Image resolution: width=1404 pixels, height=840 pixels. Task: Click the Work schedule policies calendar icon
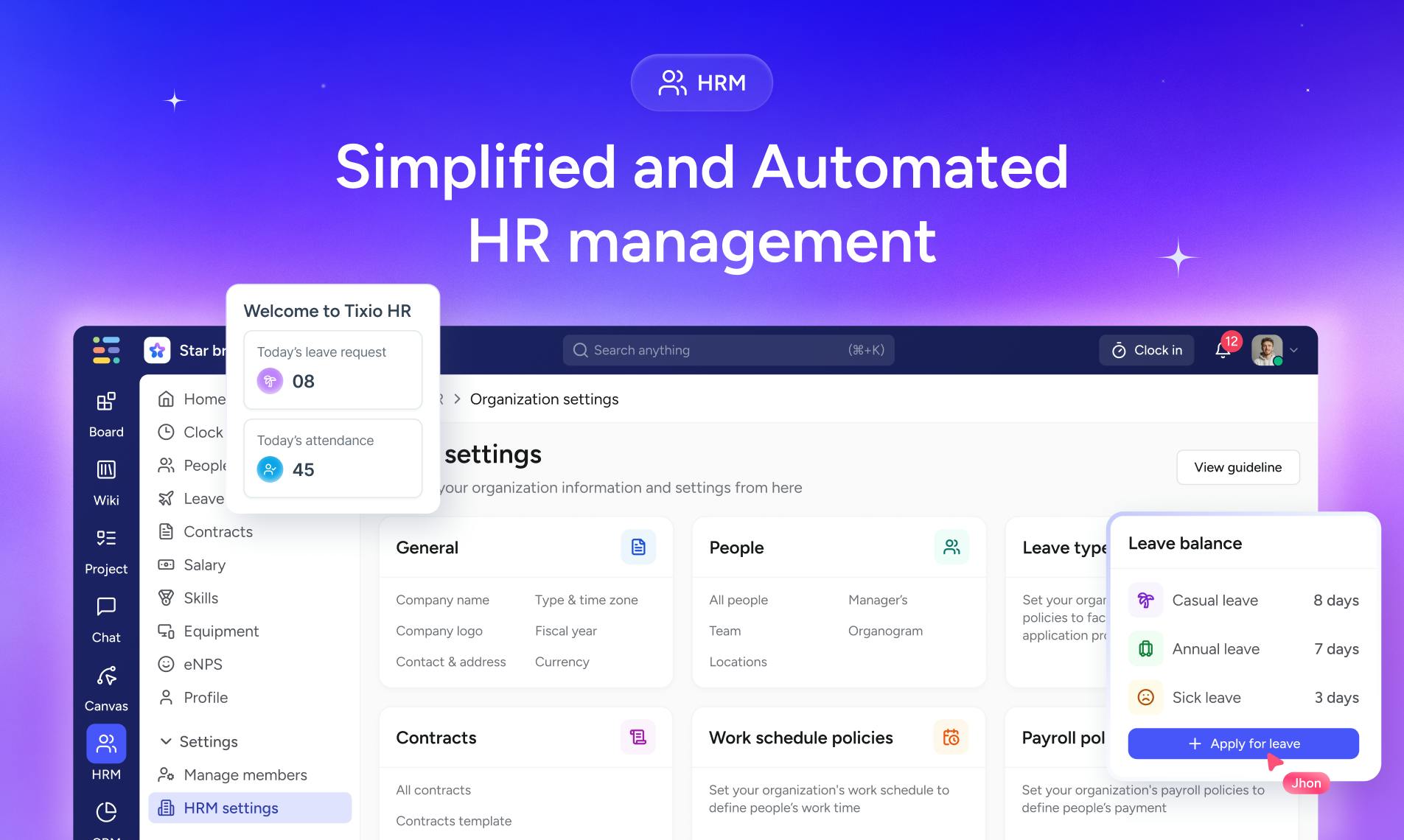951,737
